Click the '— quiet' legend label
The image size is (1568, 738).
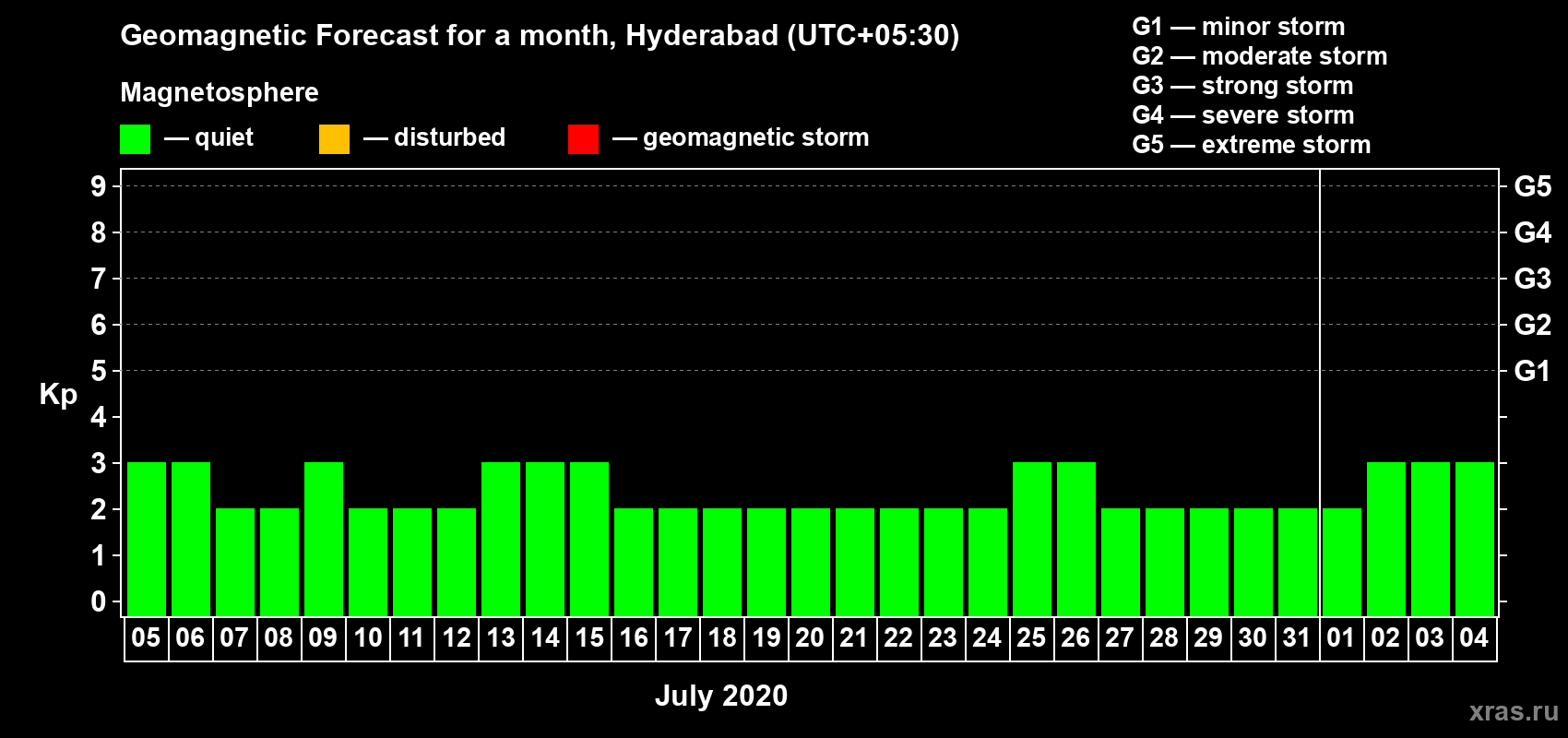pos(208,137)
